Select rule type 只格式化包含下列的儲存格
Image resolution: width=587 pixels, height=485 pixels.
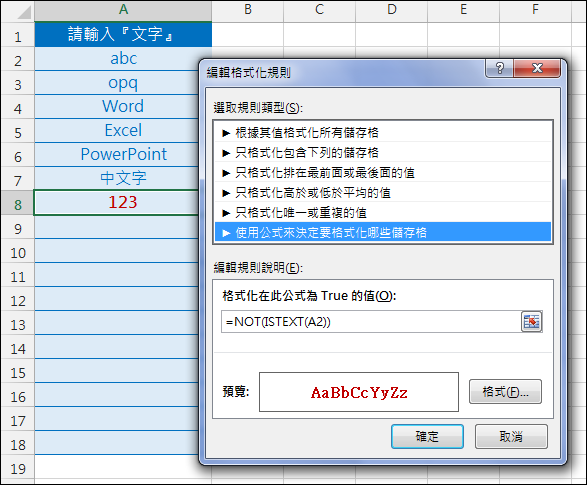[x=383, y=153]
